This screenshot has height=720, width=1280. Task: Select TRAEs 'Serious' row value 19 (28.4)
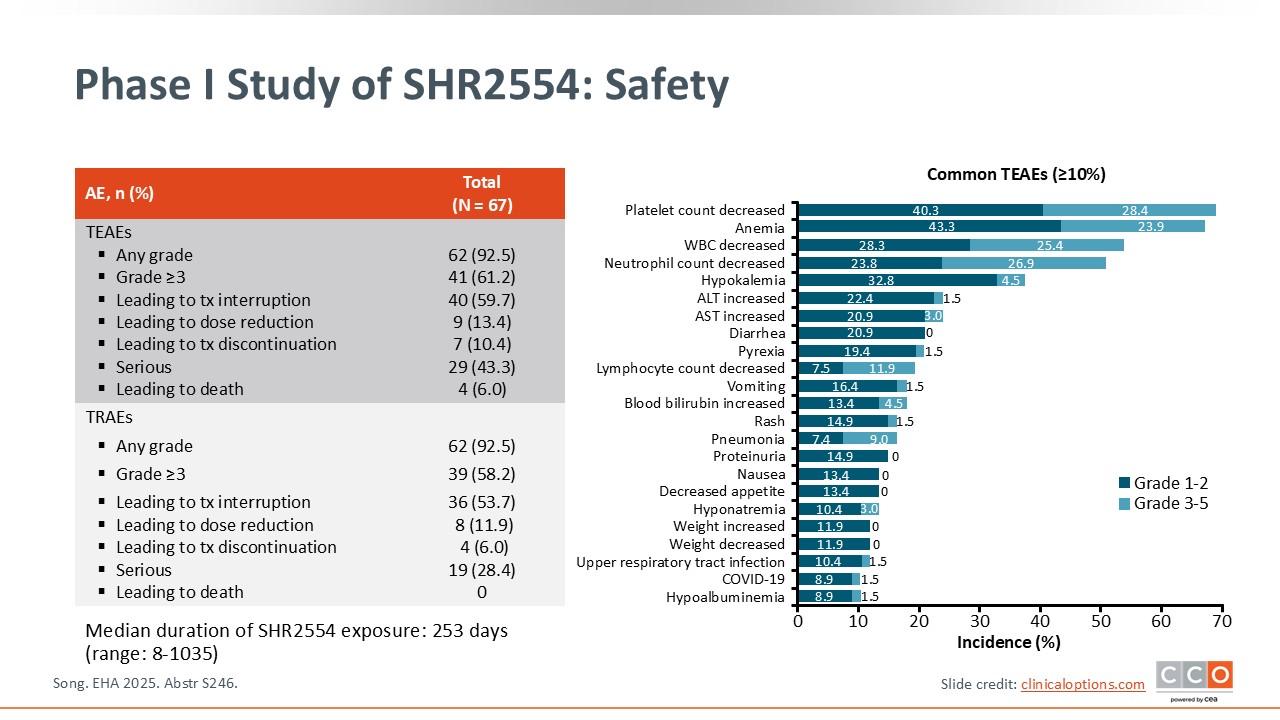click(481, 570)
